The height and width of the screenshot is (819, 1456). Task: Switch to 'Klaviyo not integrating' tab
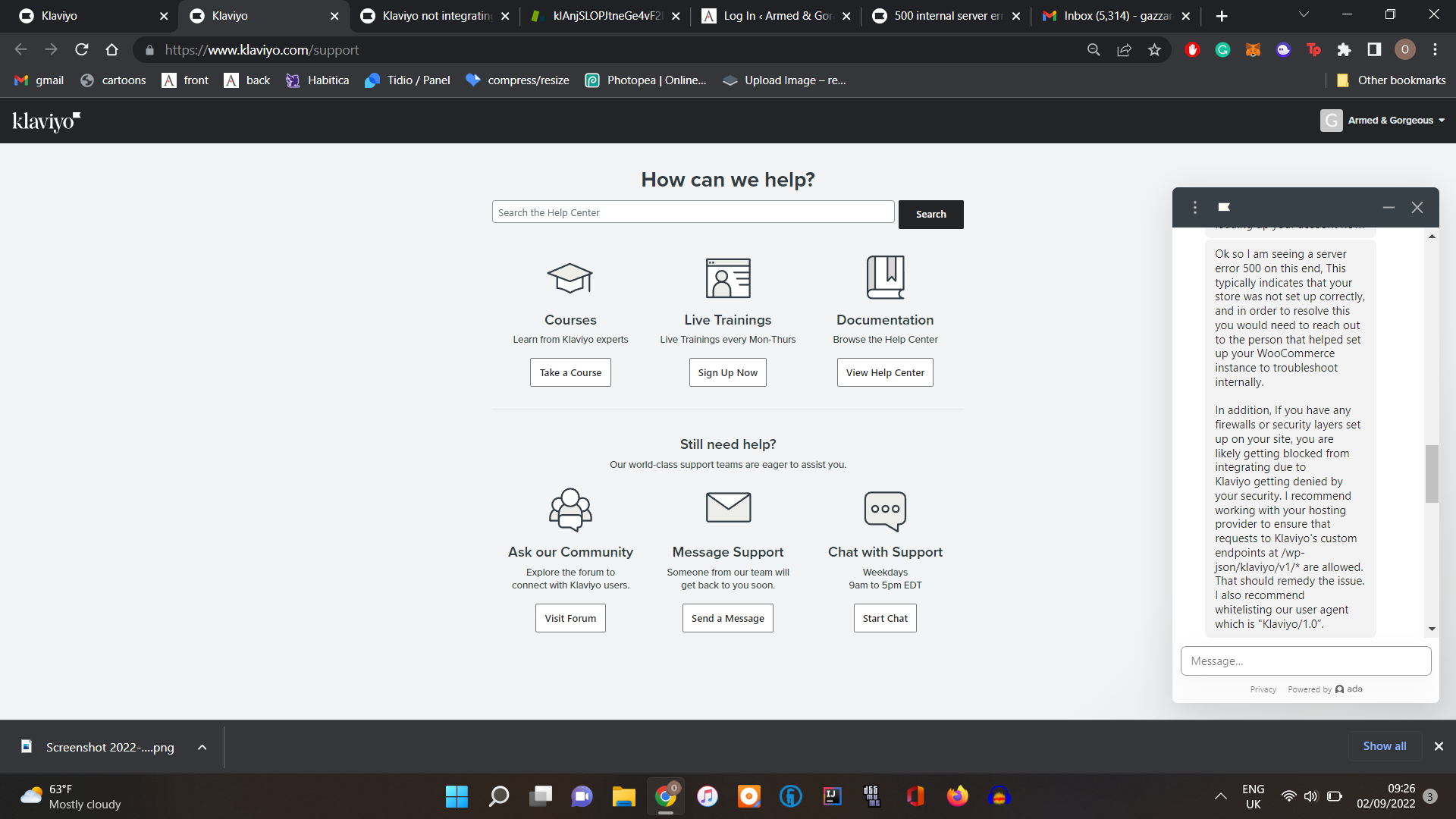pos(435,16)
